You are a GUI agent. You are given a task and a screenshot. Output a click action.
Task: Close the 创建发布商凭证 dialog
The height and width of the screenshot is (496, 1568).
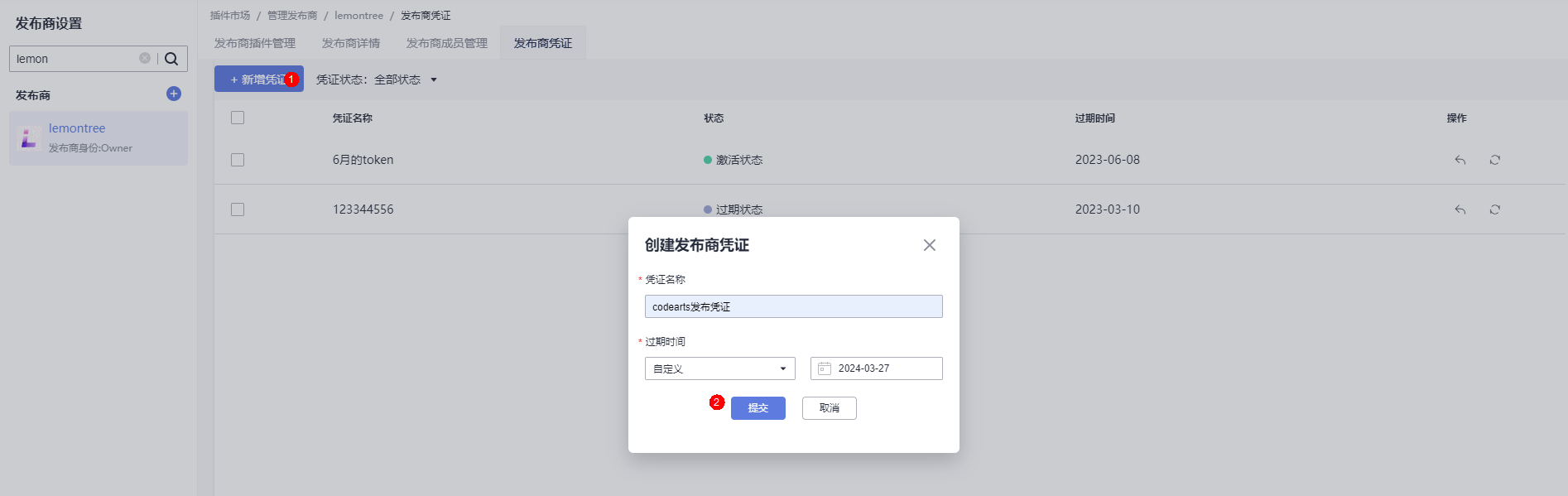[930, 245]
